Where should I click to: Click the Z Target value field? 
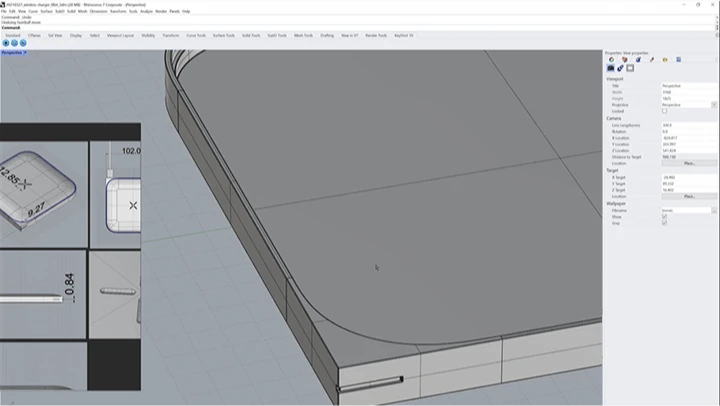pos(689,190)
